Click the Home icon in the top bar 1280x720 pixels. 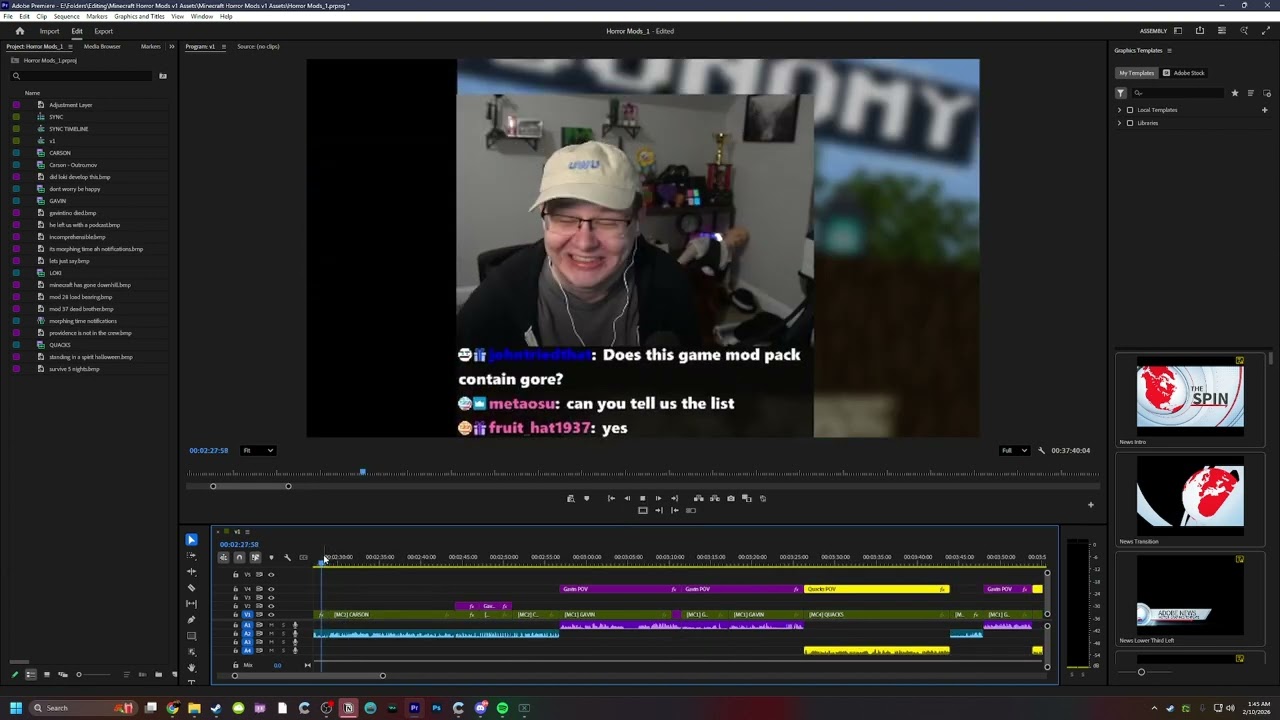pyautogui.click(x=19, y=31)
